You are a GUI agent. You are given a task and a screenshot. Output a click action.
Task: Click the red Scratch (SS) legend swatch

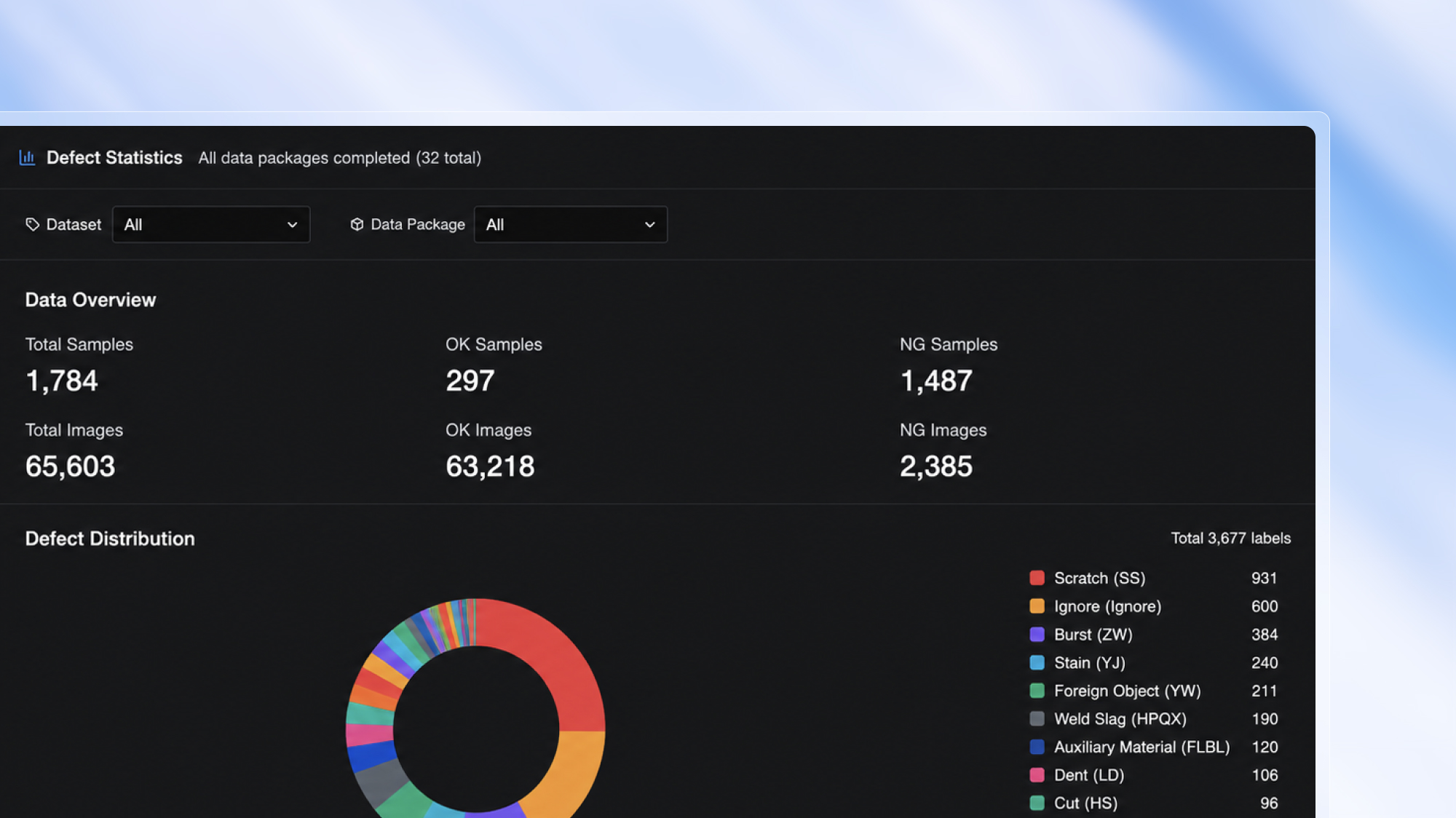(1037, 578)
